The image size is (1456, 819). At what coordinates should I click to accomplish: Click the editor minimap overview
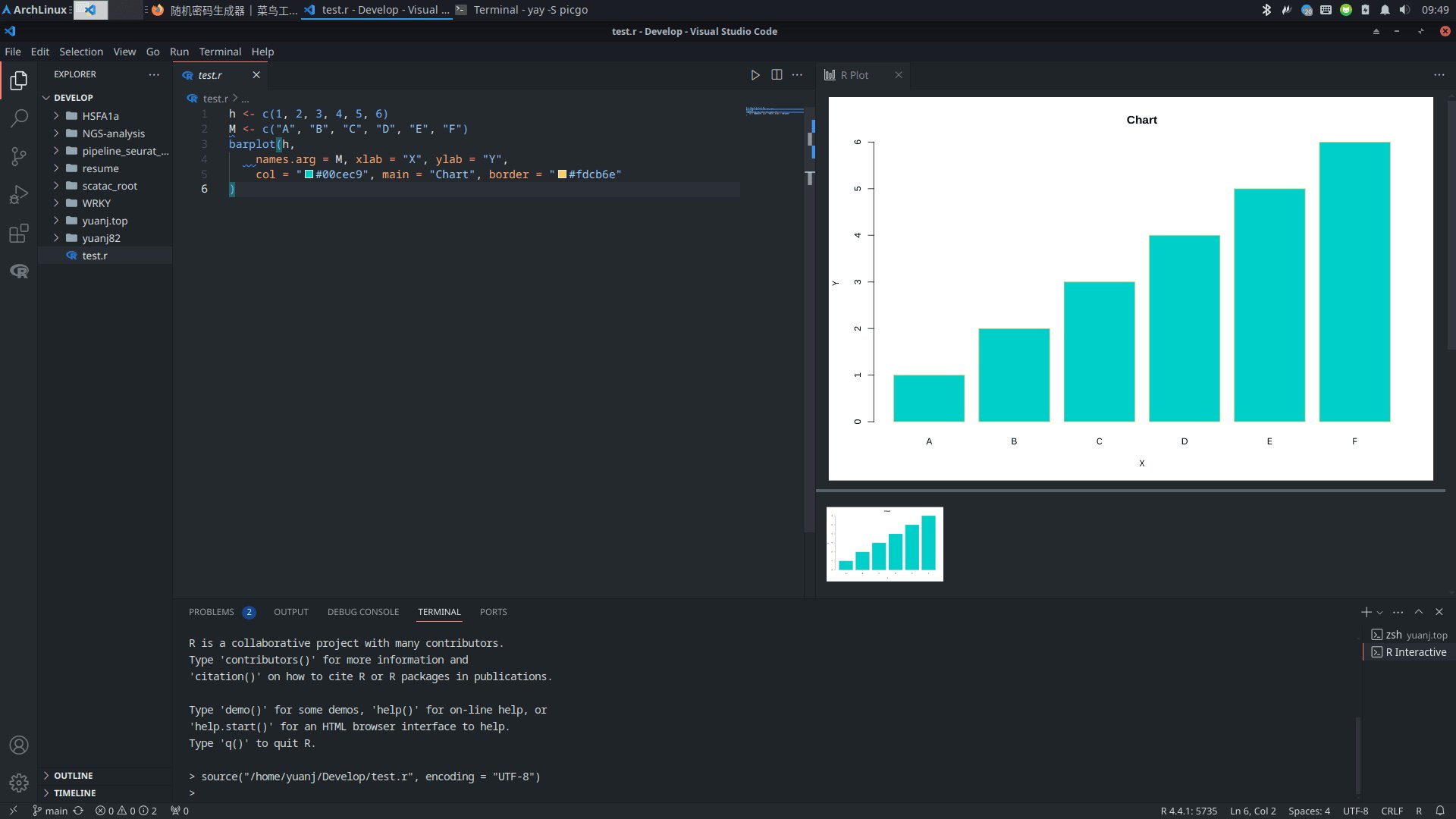tap(773, 111)
